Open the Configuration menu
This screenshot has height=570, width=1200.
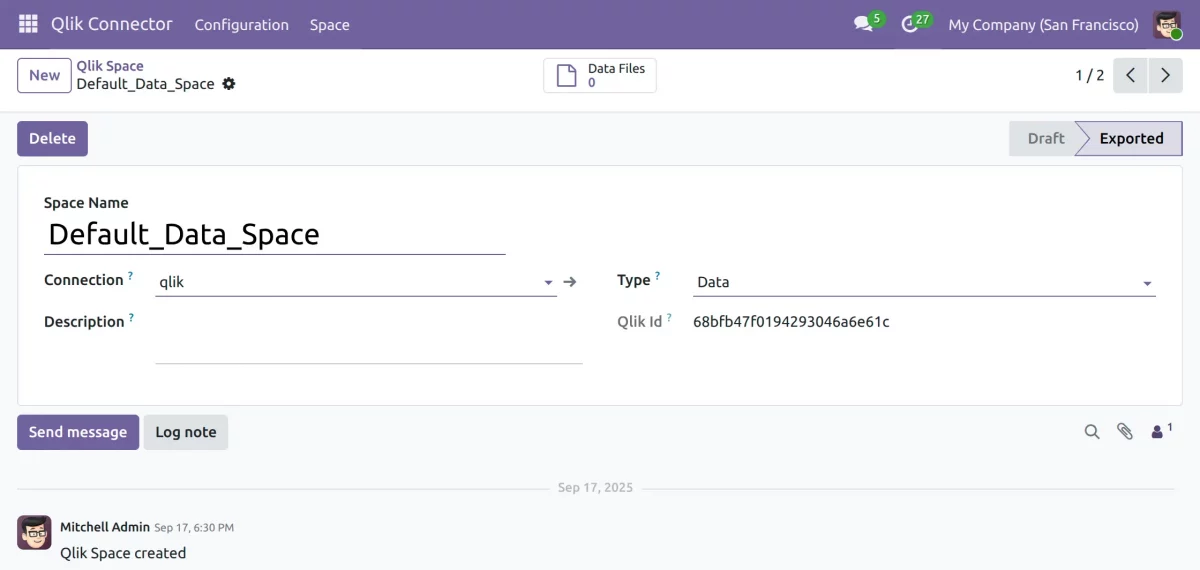(x=241, y=25)
